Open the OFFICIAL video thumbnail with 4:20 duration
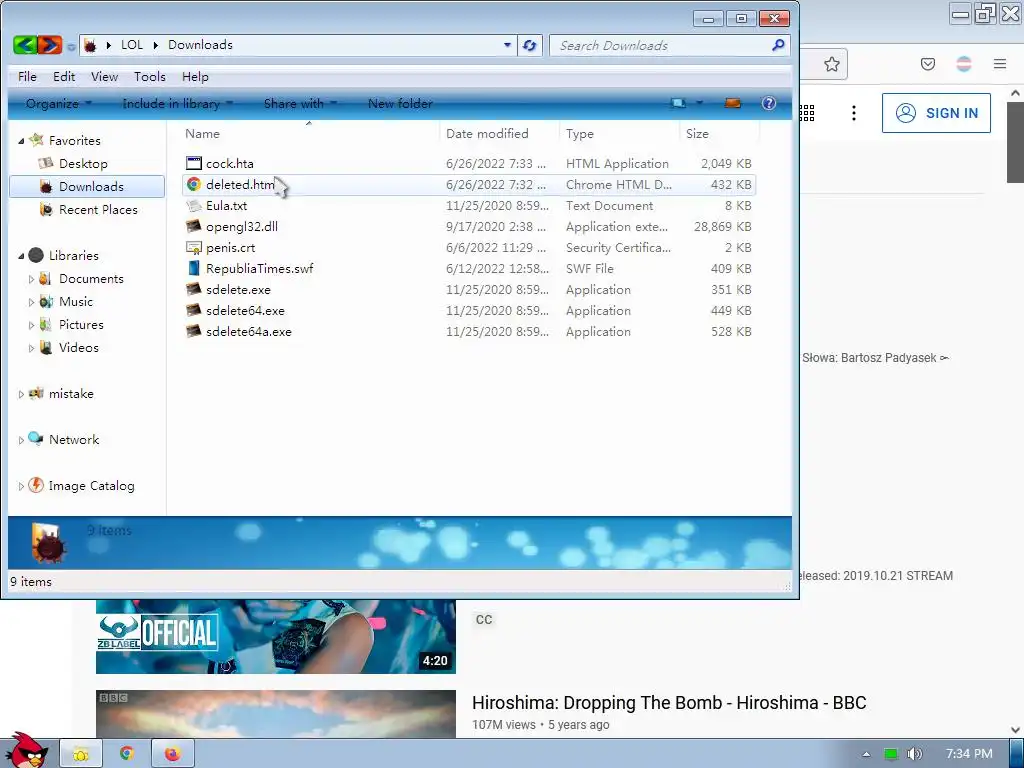Image resolution: width=1024 pixels, height=768 pixels. (x=276, y=636)
